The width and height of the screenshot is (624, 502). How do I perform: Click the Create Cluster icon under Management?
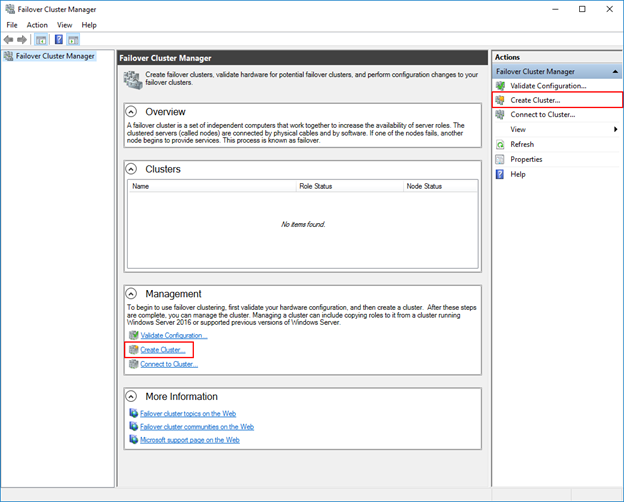tap(134, 350)
